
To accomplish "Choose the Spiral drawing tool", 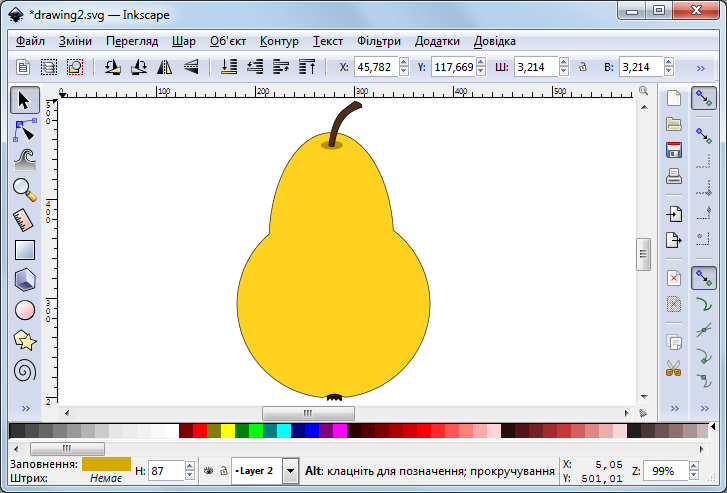I will tap(25, 370).
